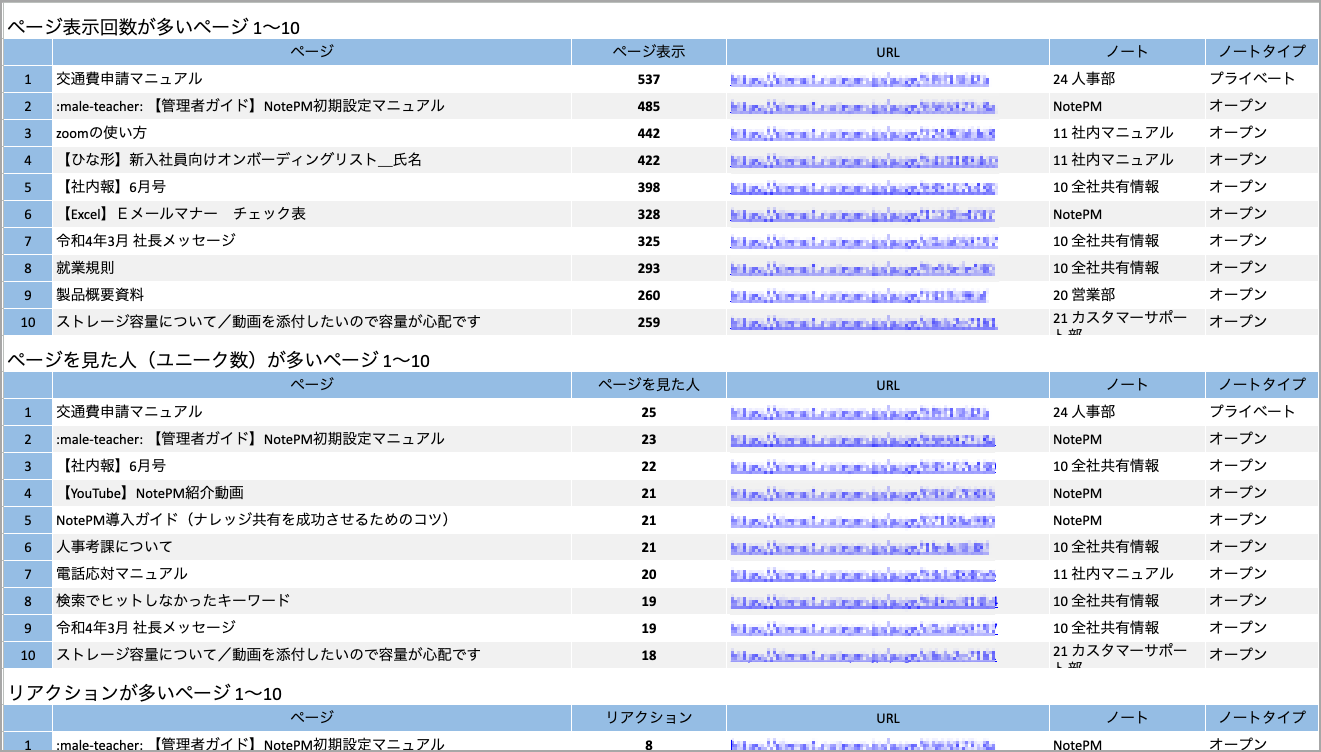Click the ページ表示回数が多いページ section title

coord(153,27)
